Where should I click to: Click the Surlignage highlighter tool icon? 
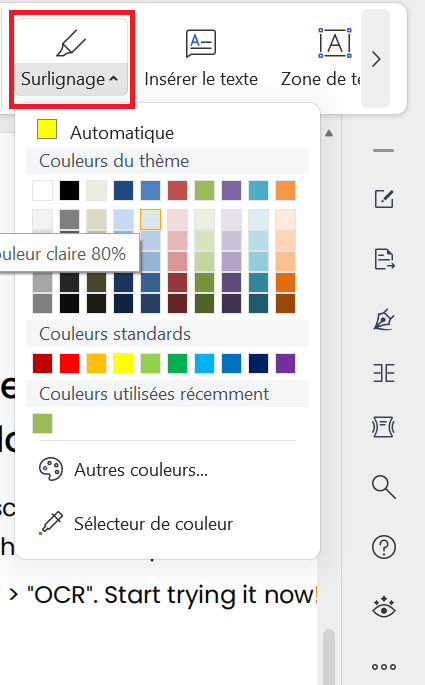pyautogui.click(x=71, y=43)
